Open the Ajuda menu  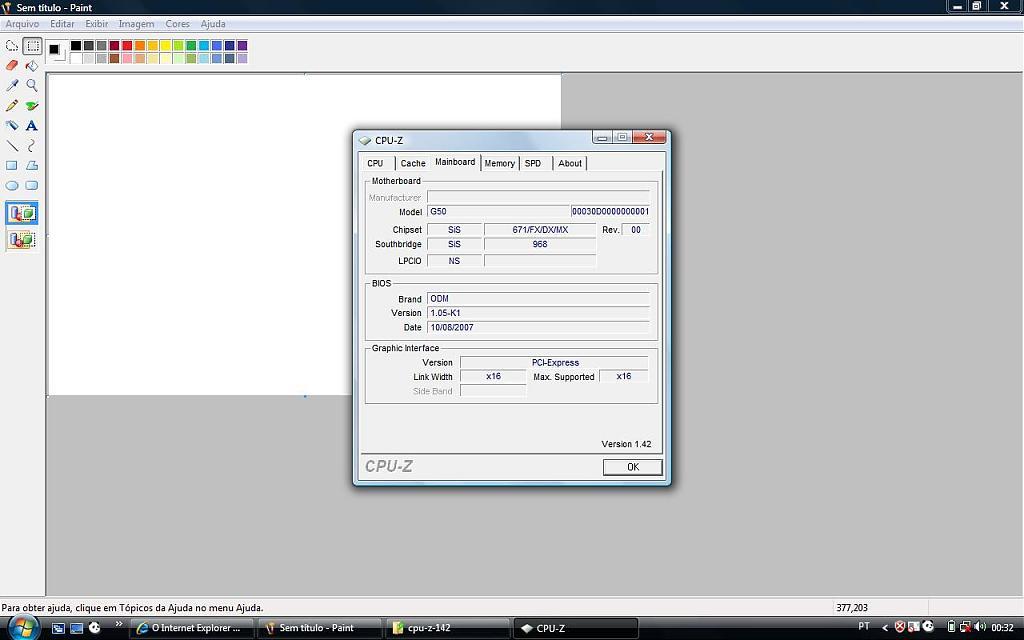(x=213, y=24)
